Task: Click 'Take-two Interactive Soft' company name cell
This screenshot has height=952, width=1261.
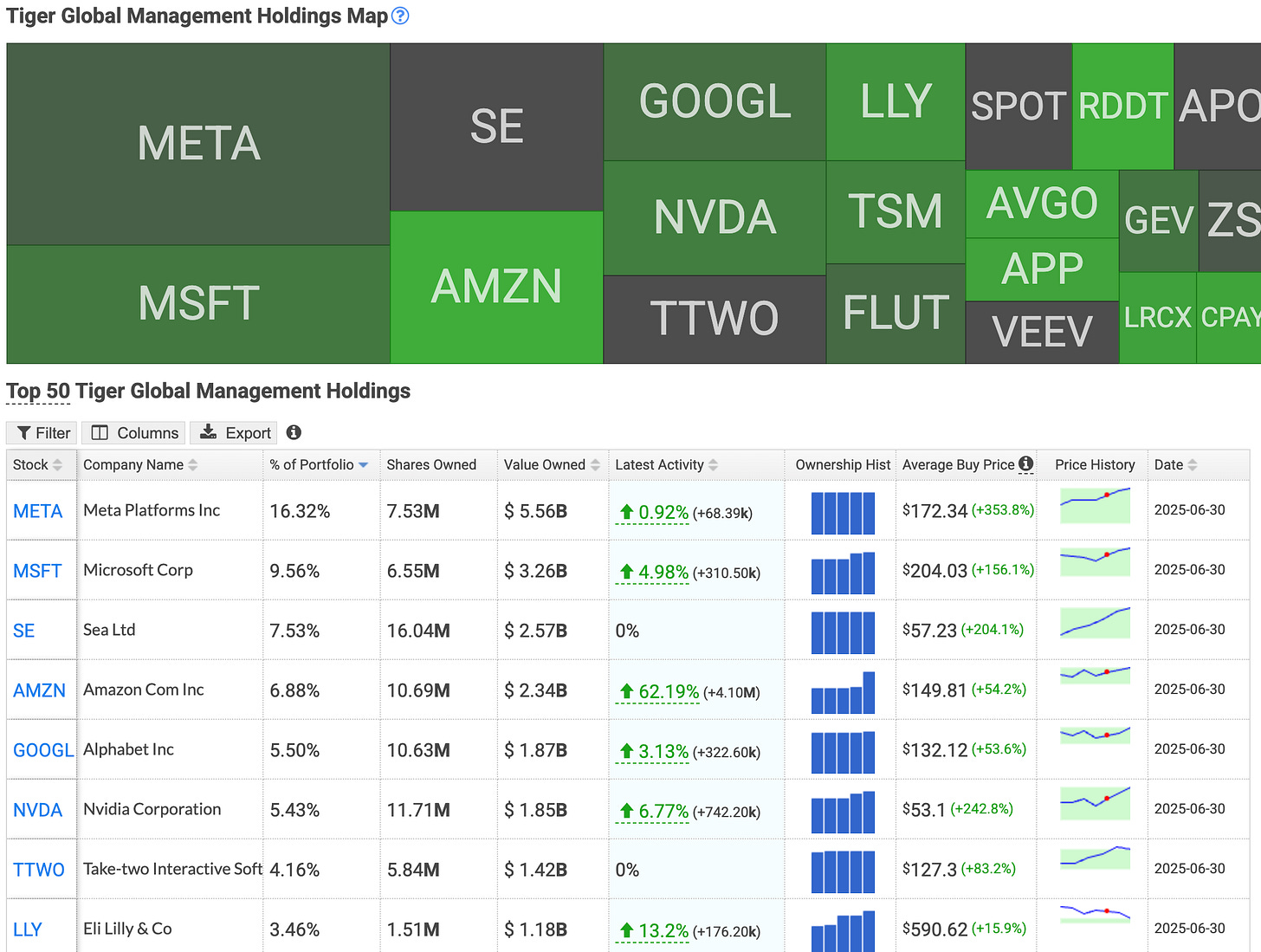Action: [x=172, y=869]
